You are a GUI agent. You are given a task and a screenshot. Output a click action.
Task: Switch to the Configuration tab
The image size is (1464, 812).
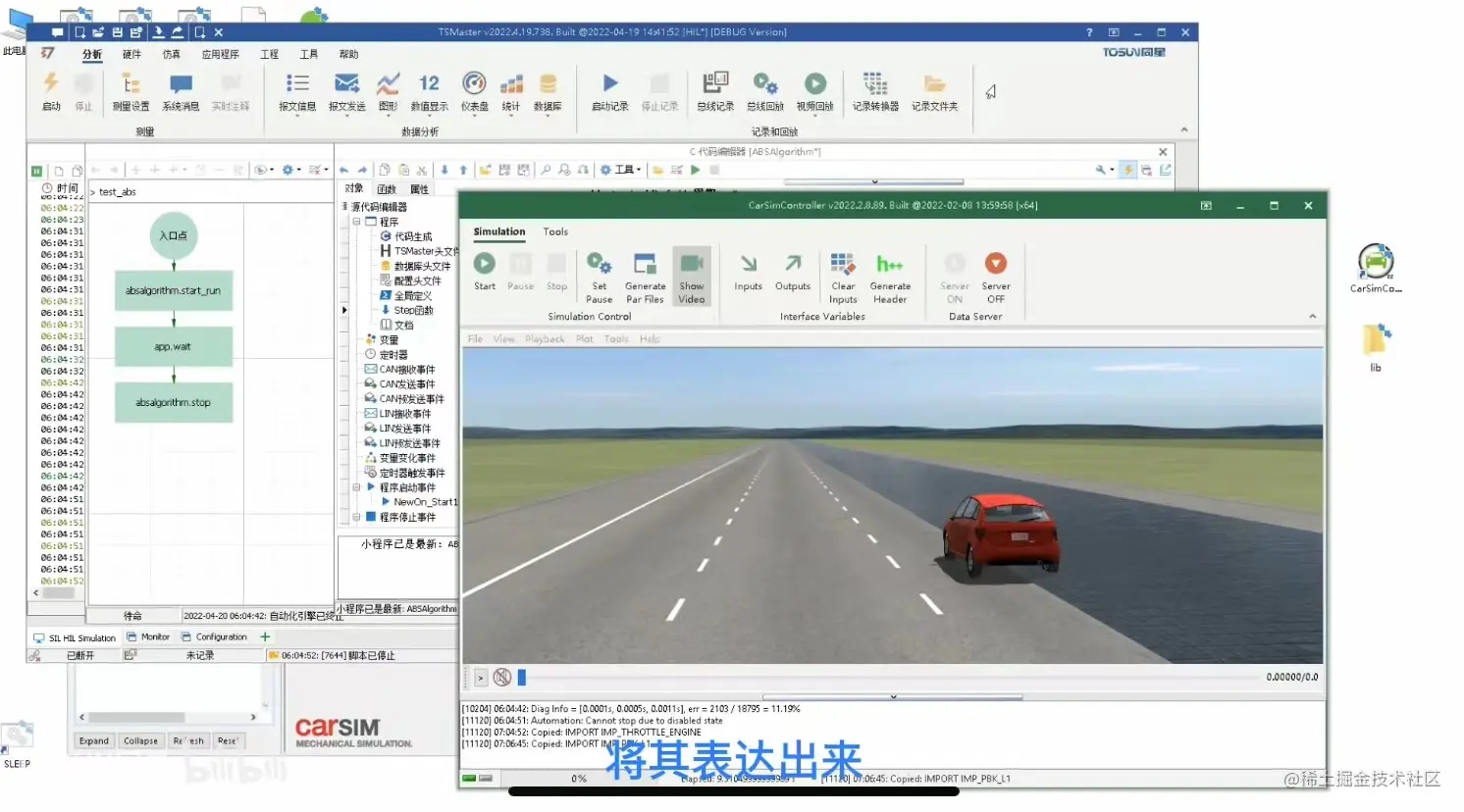pos(214,637)
